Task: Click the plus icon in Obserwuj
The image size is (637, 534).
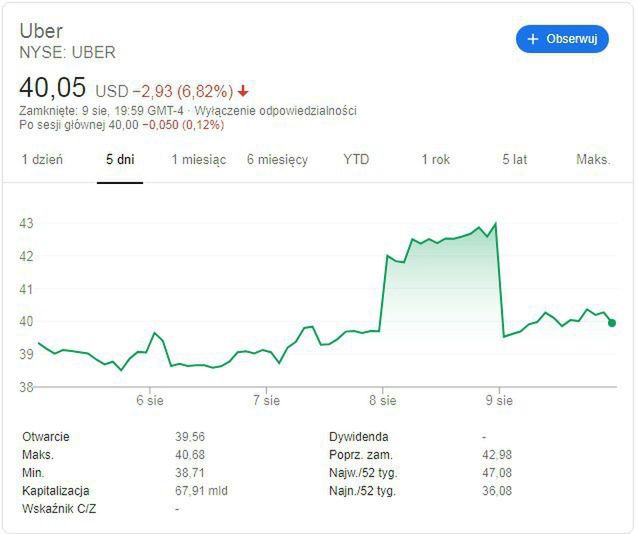Action: coord(533,39)
